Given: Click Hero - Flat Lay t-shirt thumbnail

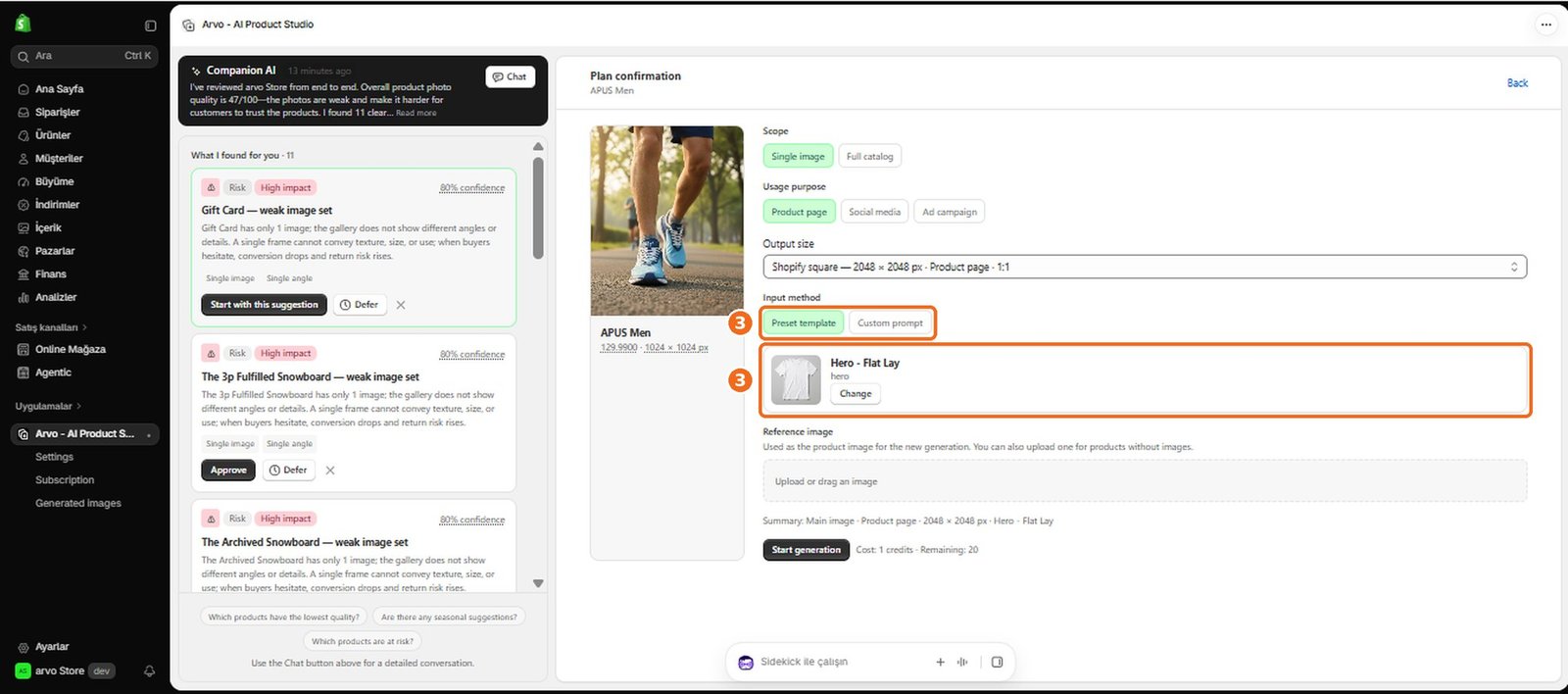Looking at the screenshot, I should (x=796, y=379).
